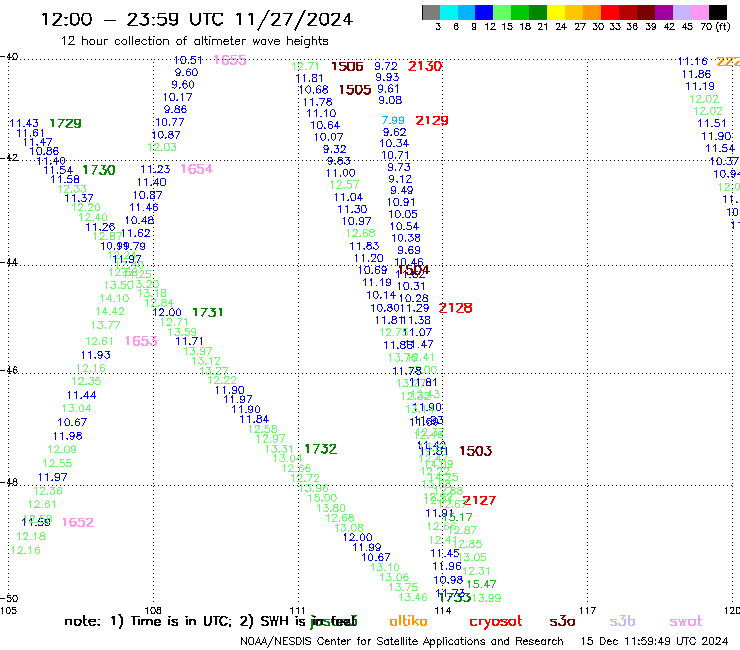Click the pass time label 1730

point(99,170)
